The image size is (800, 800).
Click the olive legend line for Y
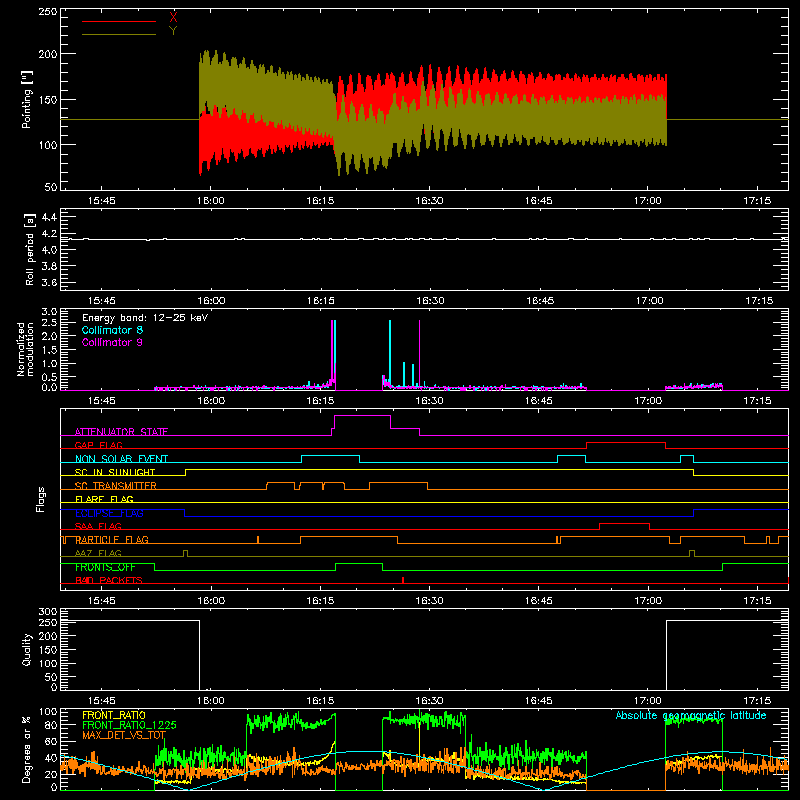(x=119, y=34)
